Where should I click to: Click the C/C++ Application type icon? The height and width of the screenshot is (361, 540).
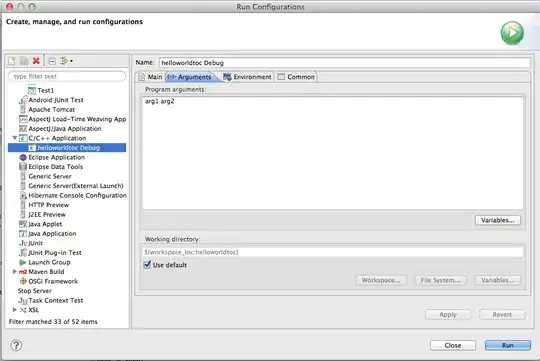pos(23,138)
